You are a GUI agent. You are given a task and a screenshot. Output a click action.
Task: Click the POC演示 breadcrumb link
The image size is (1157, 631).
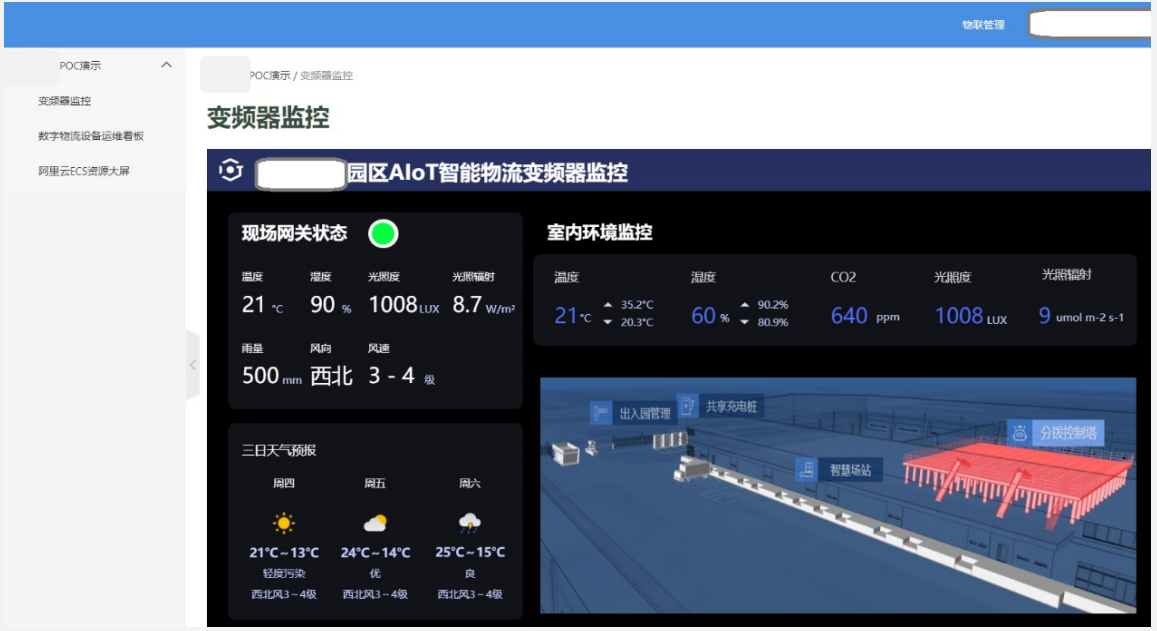(269, 76)
